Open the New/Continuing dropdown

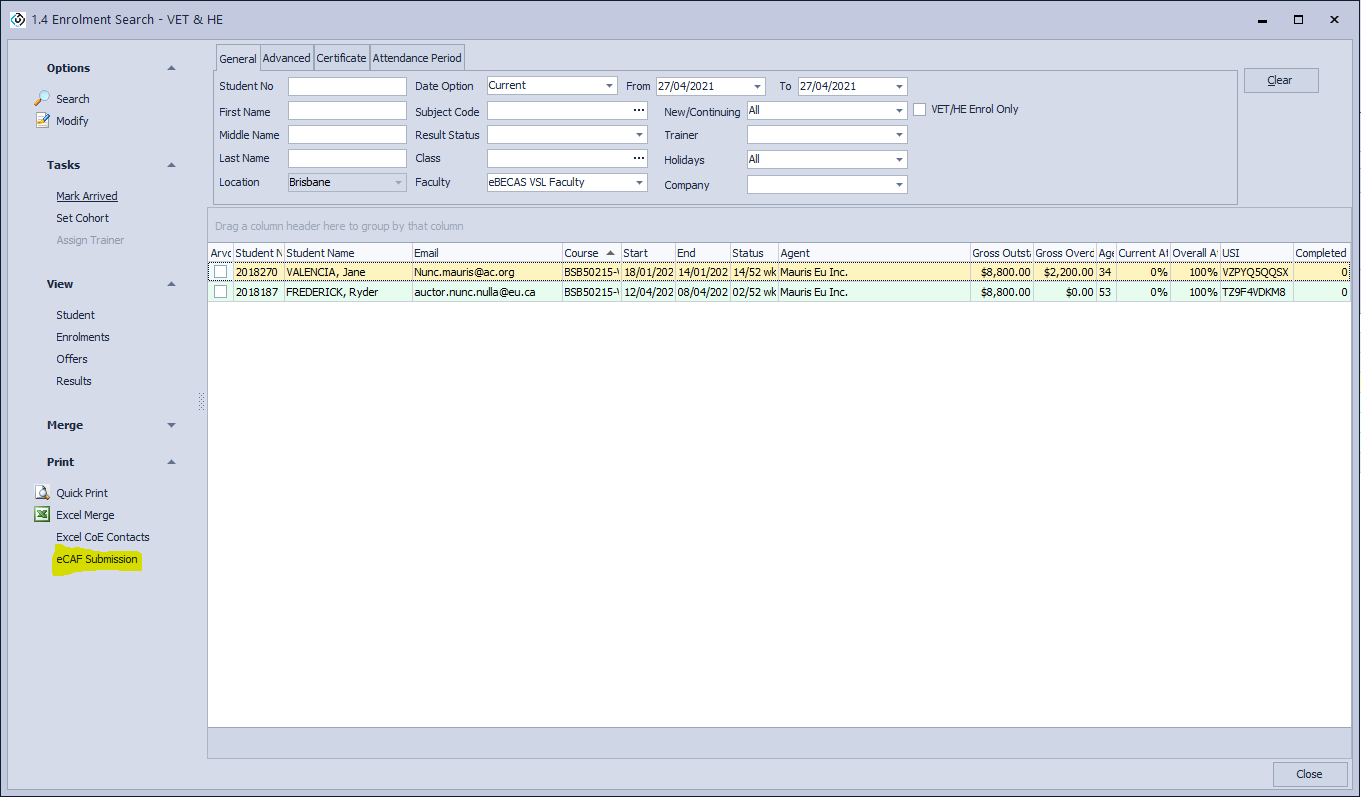pyautogui.click(x=899, y=111)
